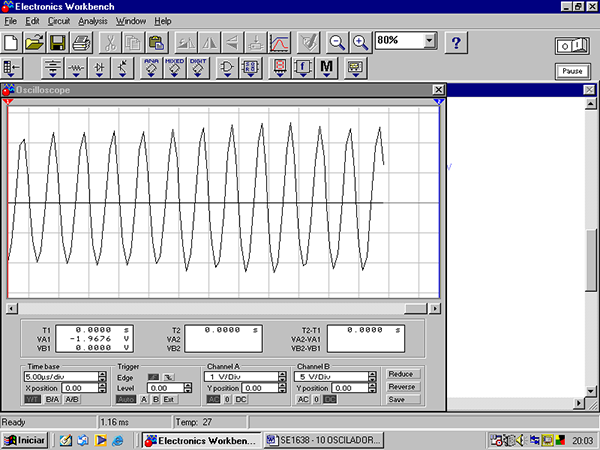
Task: Open the Miscellaneous M parts bin
Action: click(x=326, y=68)
